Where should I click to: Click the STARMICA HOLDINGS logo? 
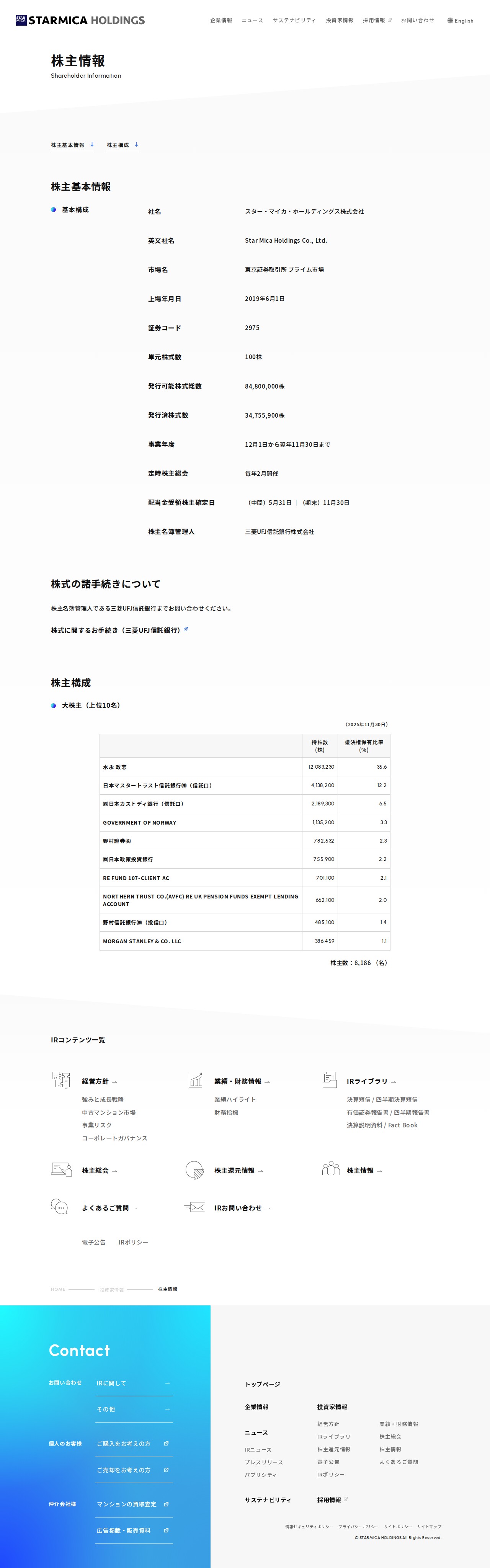tap(80, 20)
